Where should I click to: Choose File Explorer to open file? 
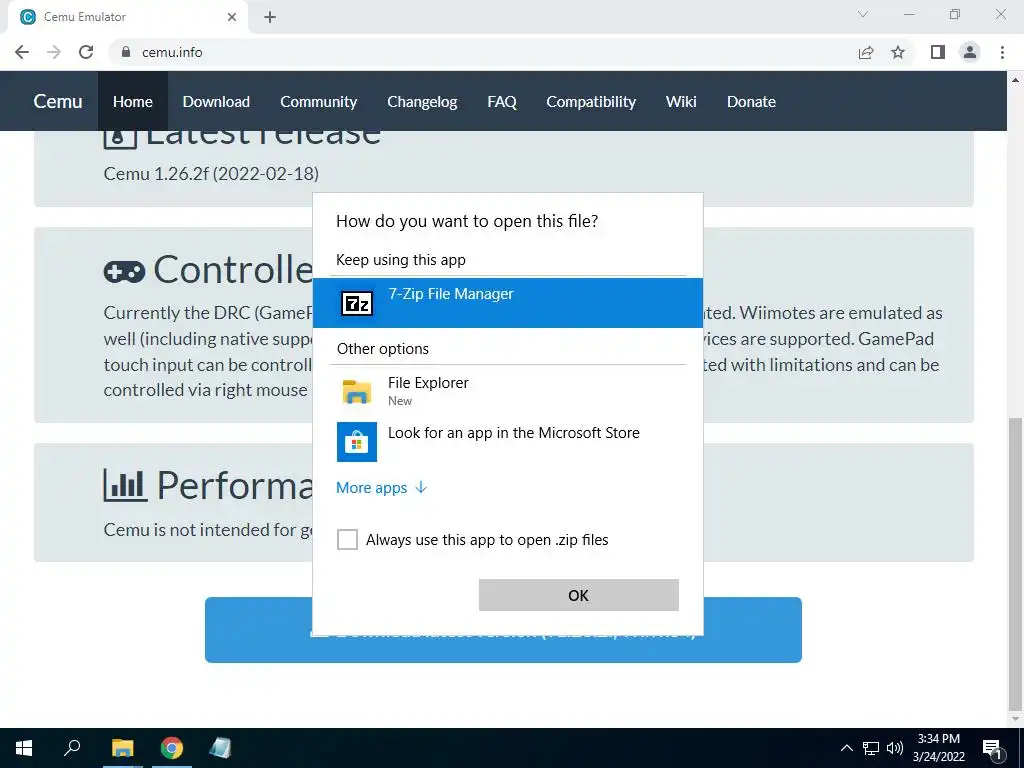coord(507,391)
